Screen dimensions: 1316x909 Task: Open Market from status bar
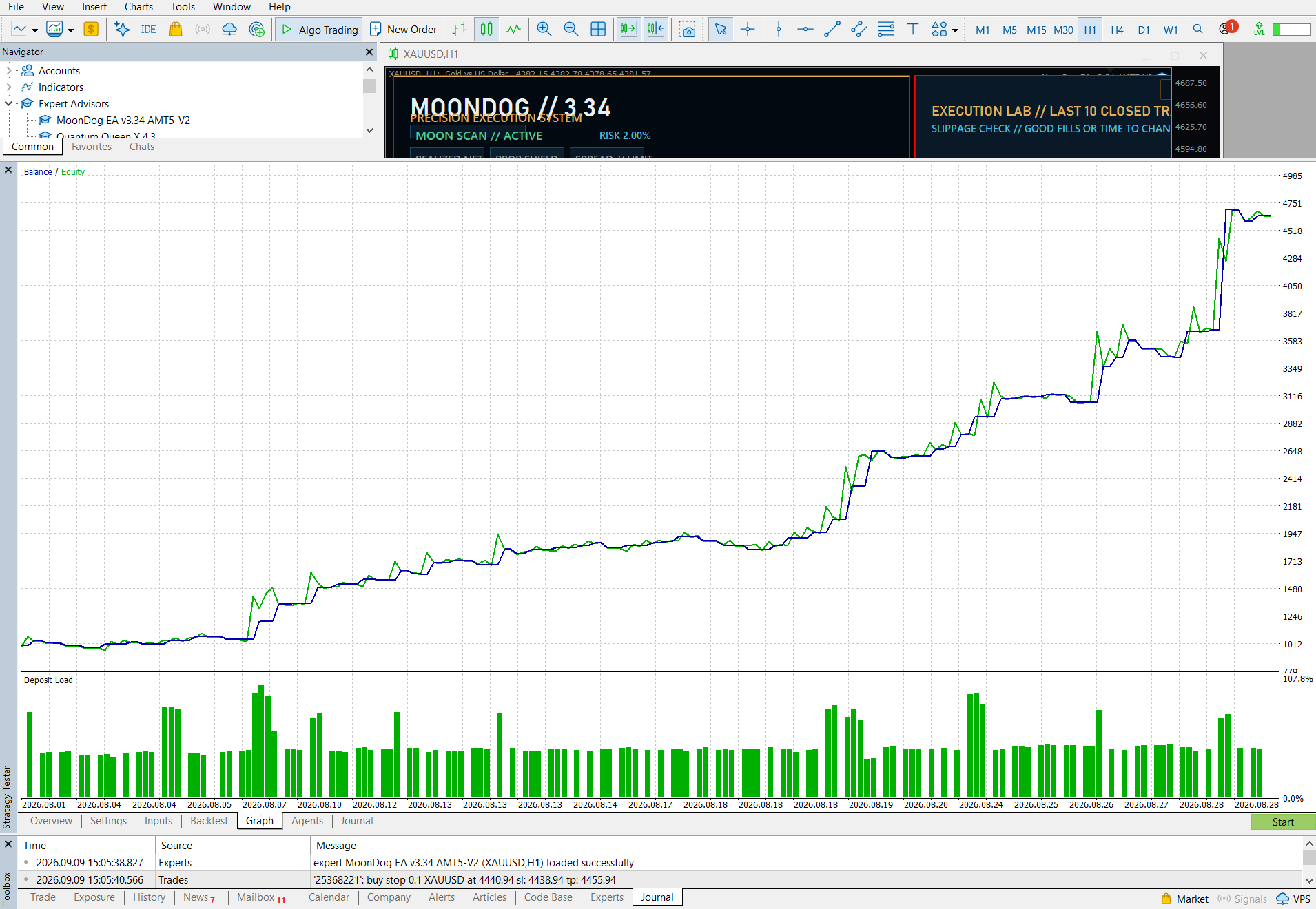pyautogui.click(x=1185, y=899)
